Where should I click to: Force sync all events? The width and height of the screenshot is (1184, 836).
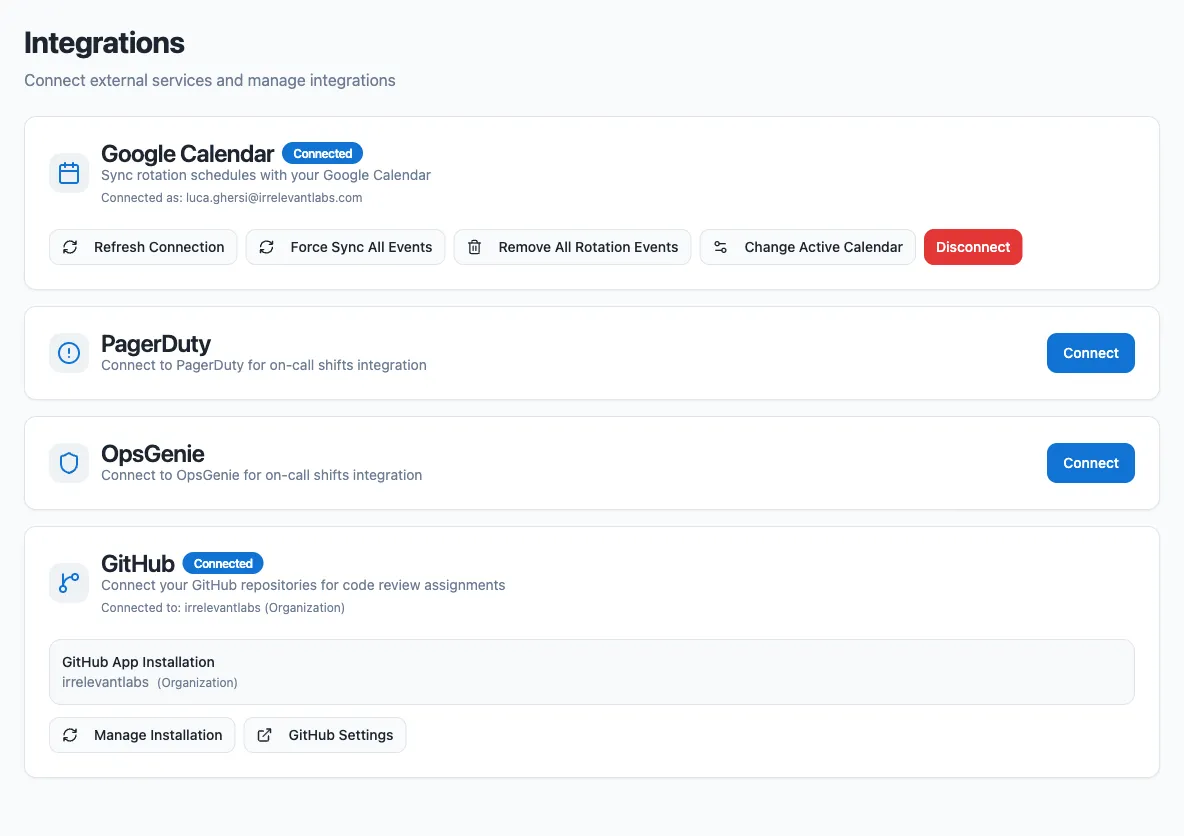pyautogui.click(x=346, y=247)
